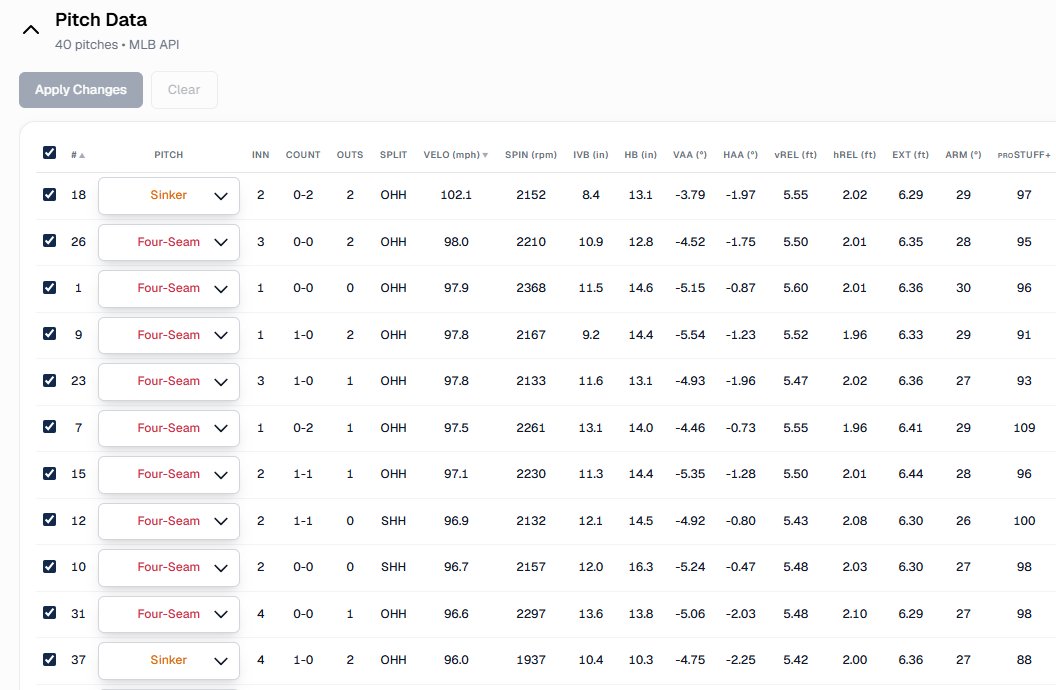Screen dimensions: 1056x690
Task: Open pitch type dropdown for pitch 10
Action: pyautogui.click(x=169, y=567)
